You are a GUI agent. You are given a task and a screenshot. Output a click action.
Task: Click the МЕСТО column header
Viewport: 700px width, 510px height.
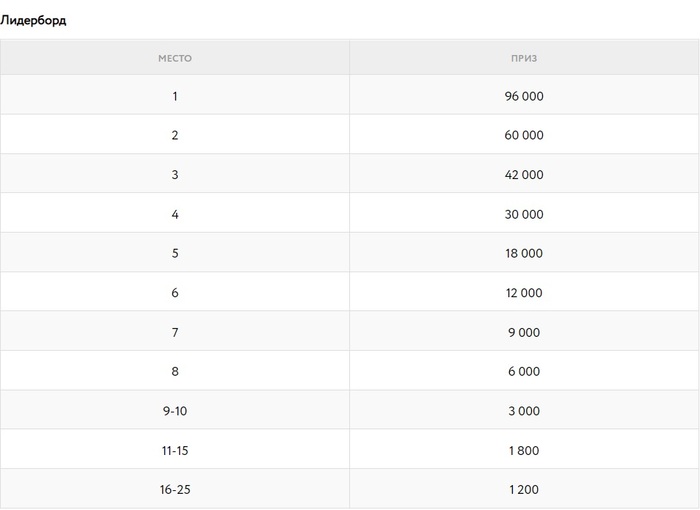pyautogui.click(x=175, y=58)
